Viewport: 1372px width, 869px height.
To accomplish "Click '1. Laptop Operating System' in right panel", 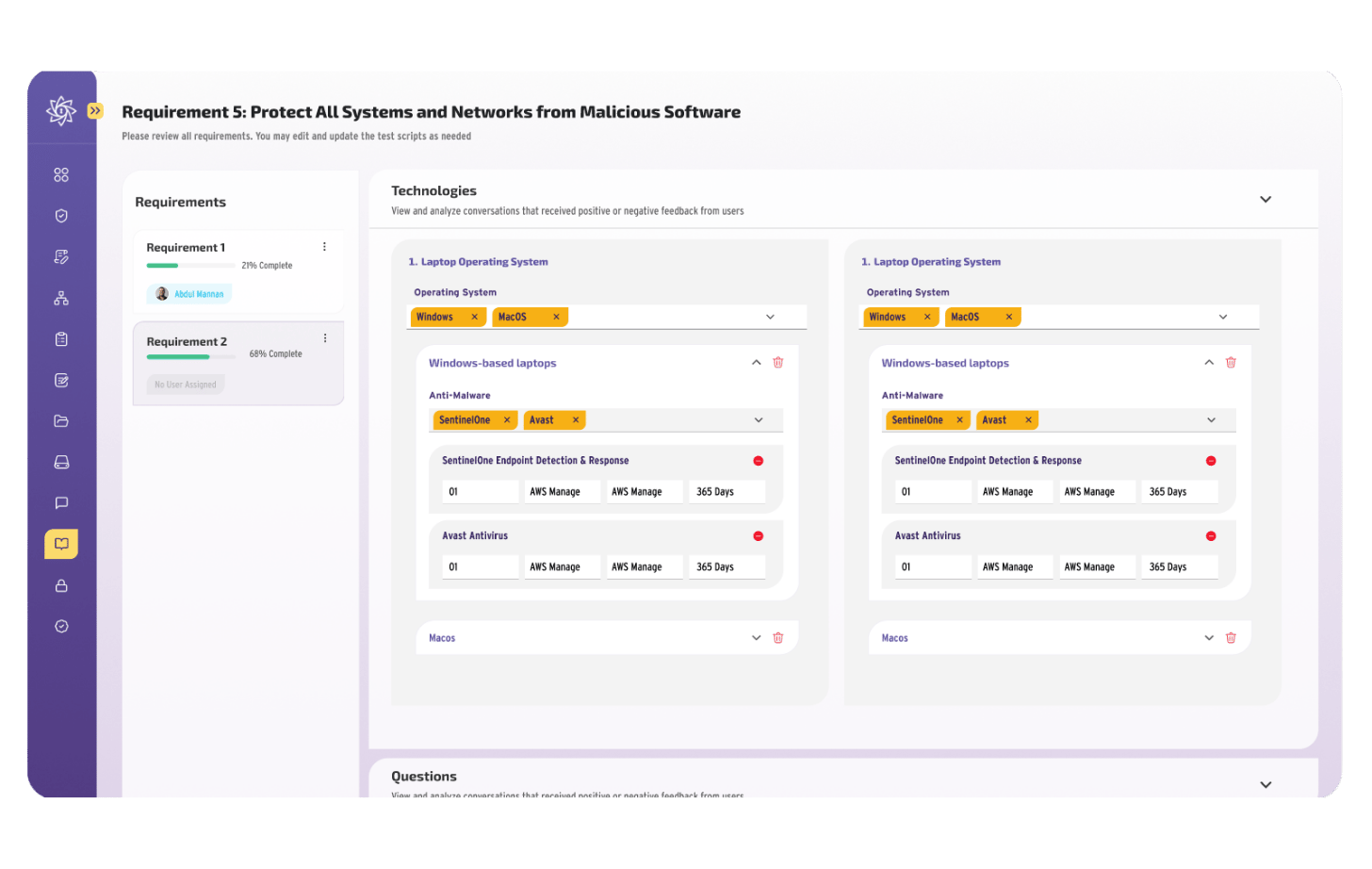I will (931, 262).
